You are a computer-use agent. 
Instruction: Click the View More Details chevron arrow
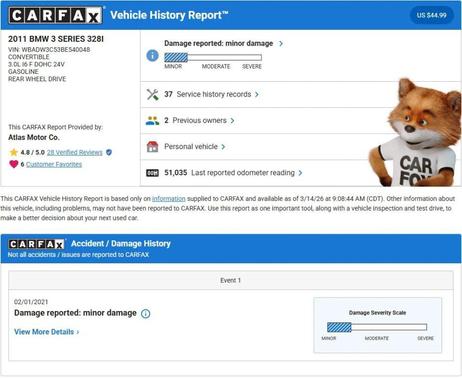(78, 332)
